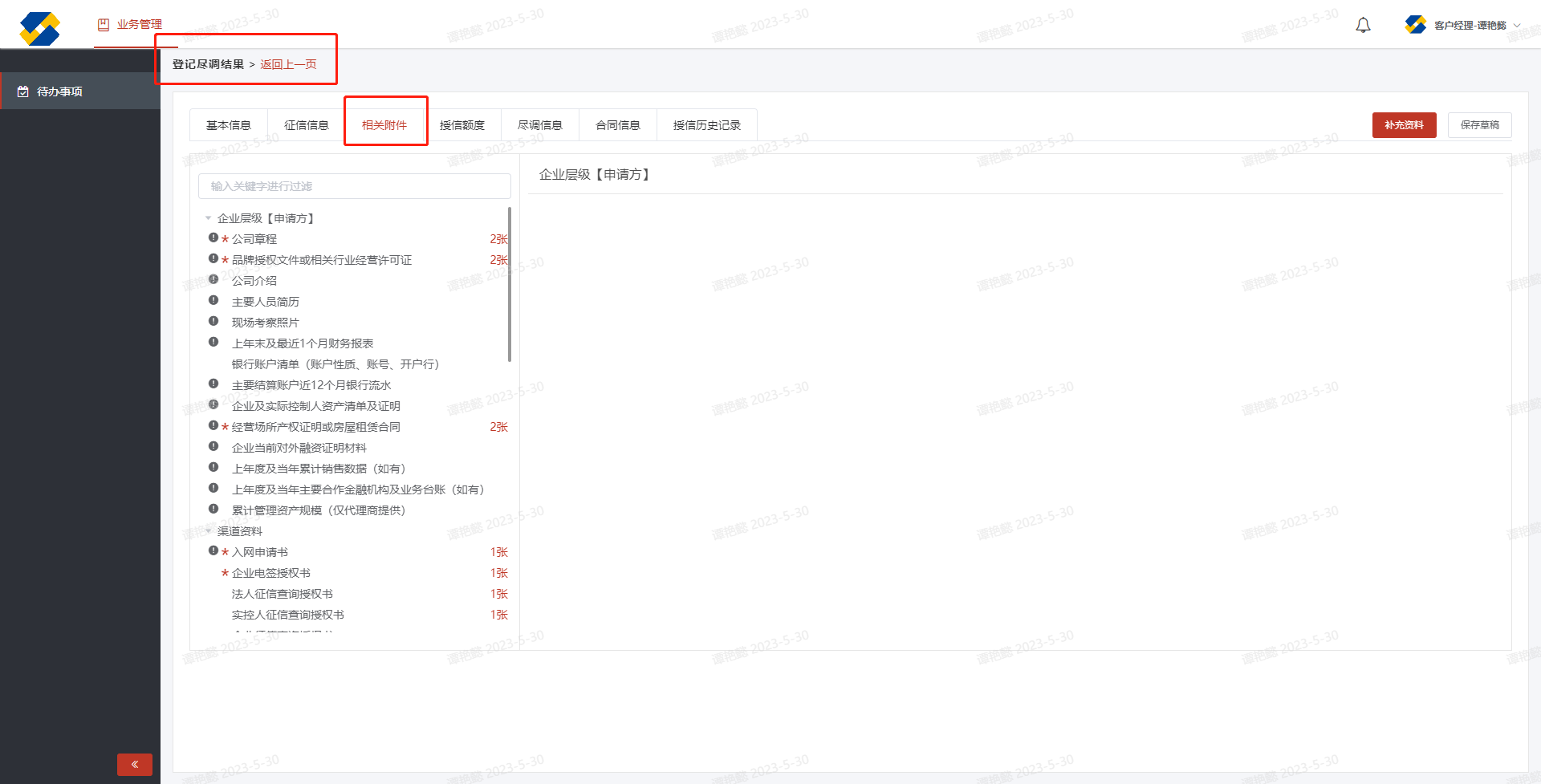The image size is (1541, 784).
Task: Click the 返回上一页 breadcrumb link
Action: (288, 64)
